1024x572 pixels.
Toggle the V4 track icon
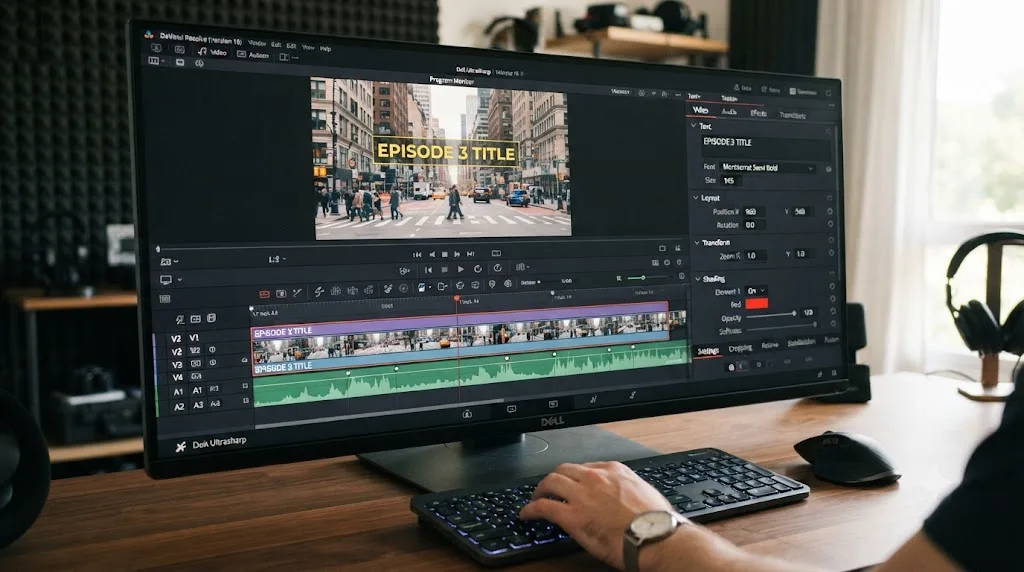[196, 376]
